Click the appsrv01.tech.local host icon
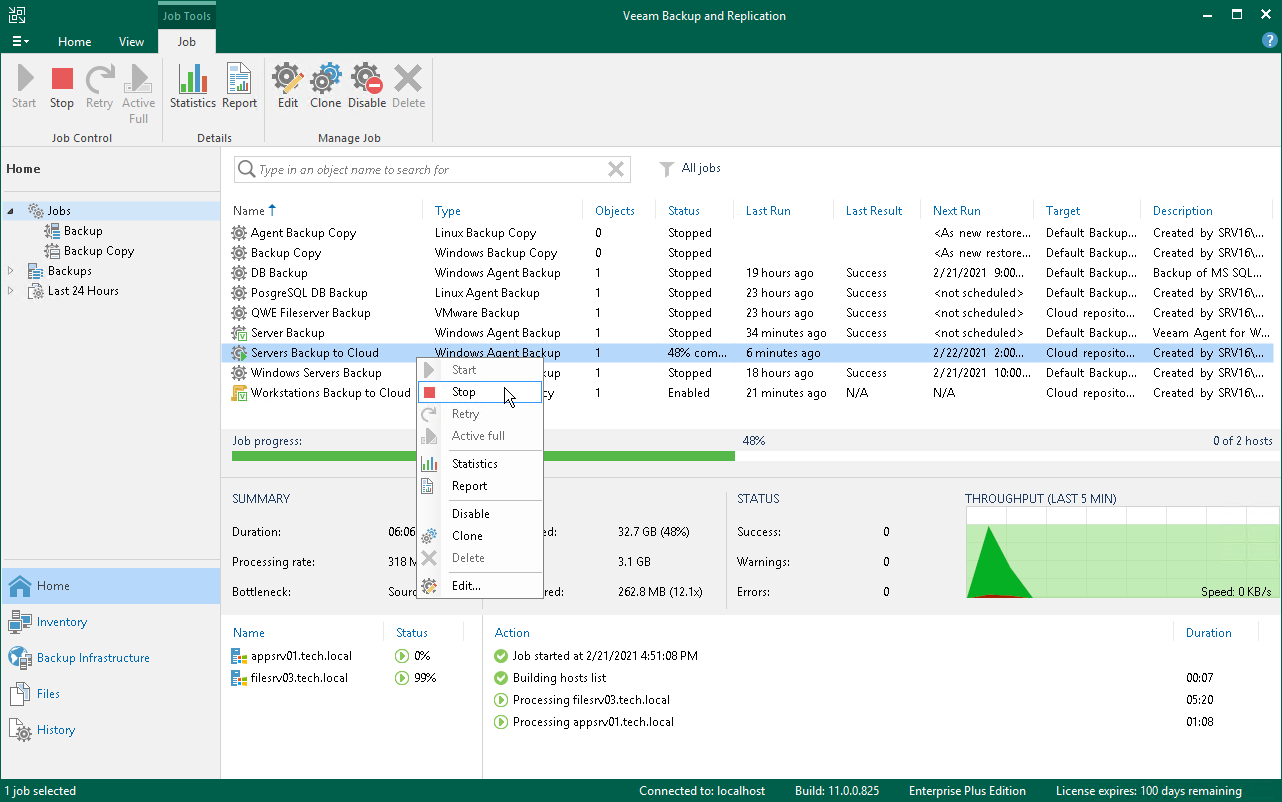This screenshot has height=802, width=1282. point(239,656)
